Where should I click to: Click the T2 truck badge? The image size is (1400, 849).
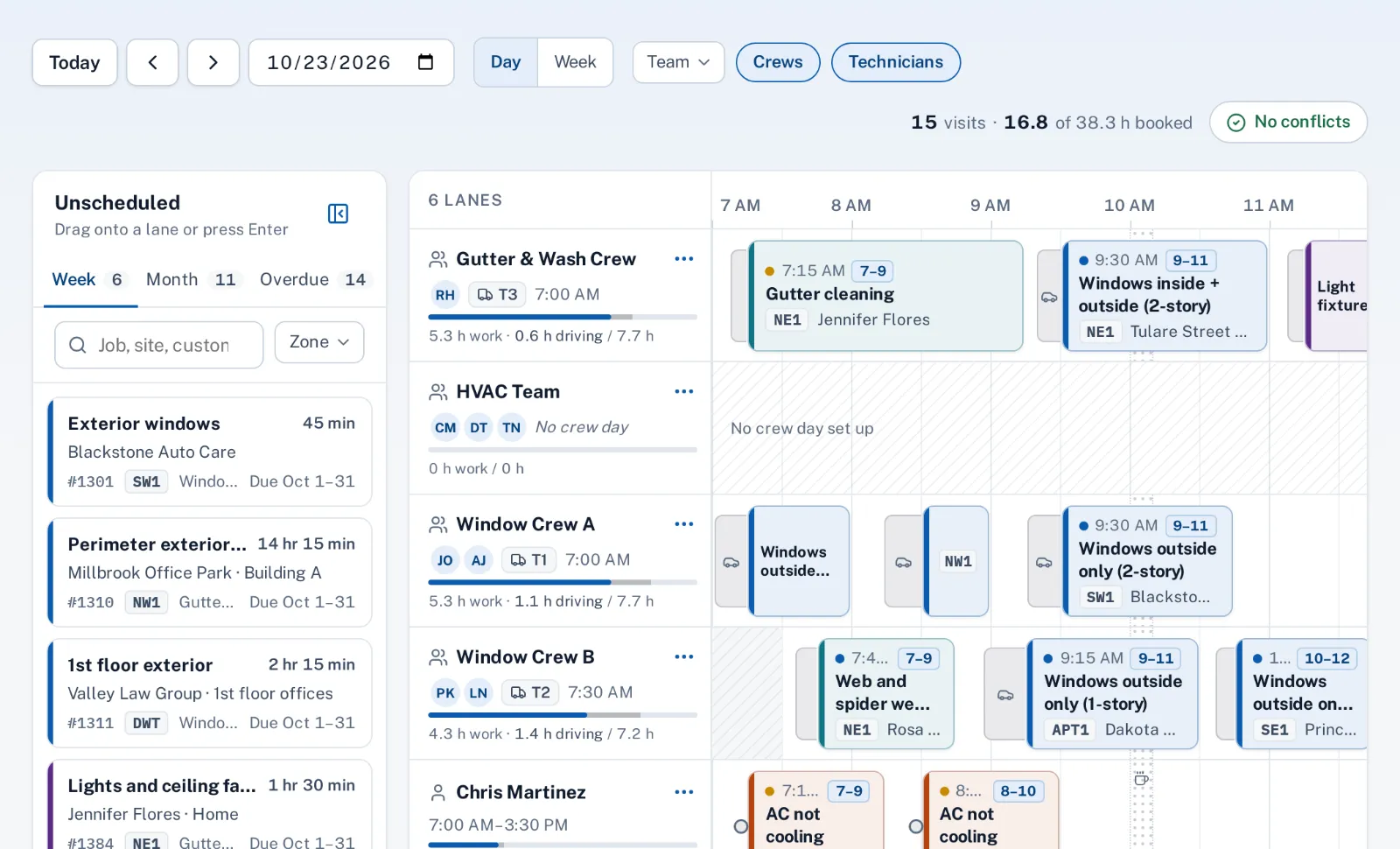click(530, 692)
